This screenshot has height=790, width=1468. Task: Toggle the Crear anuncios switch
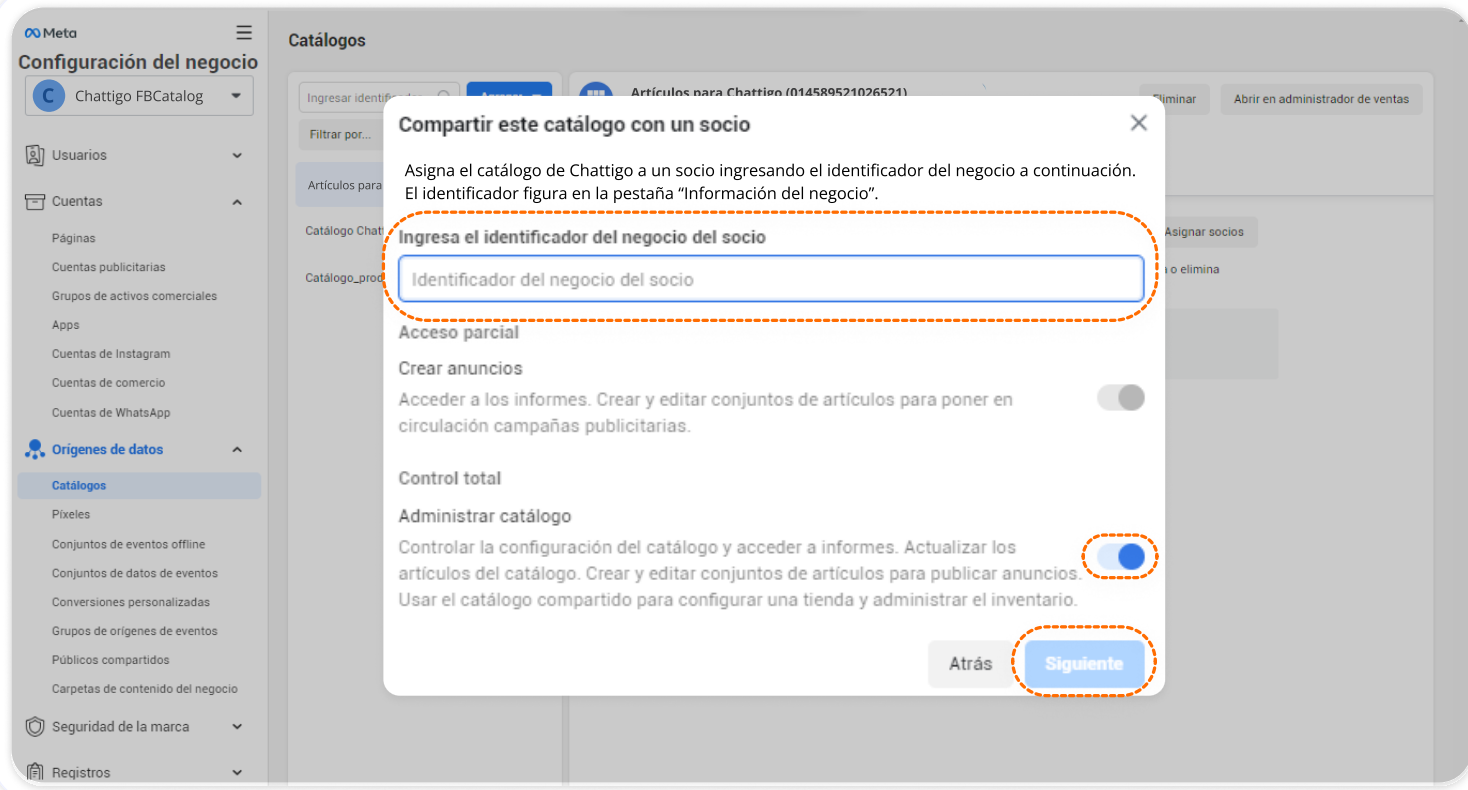pyautogui.click(x=1120, y=398)
